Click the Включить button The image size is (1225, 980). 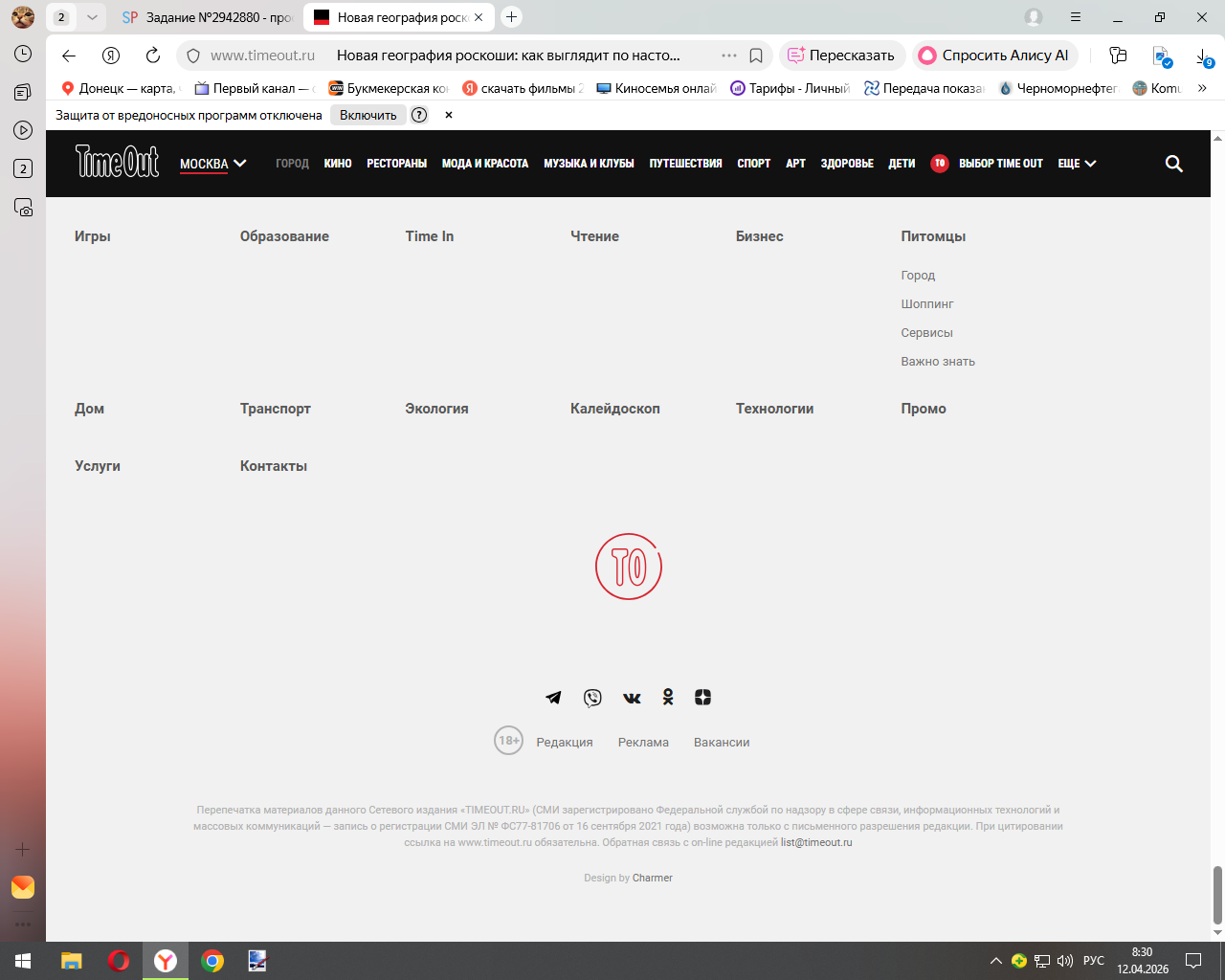(x=368, y=115)
